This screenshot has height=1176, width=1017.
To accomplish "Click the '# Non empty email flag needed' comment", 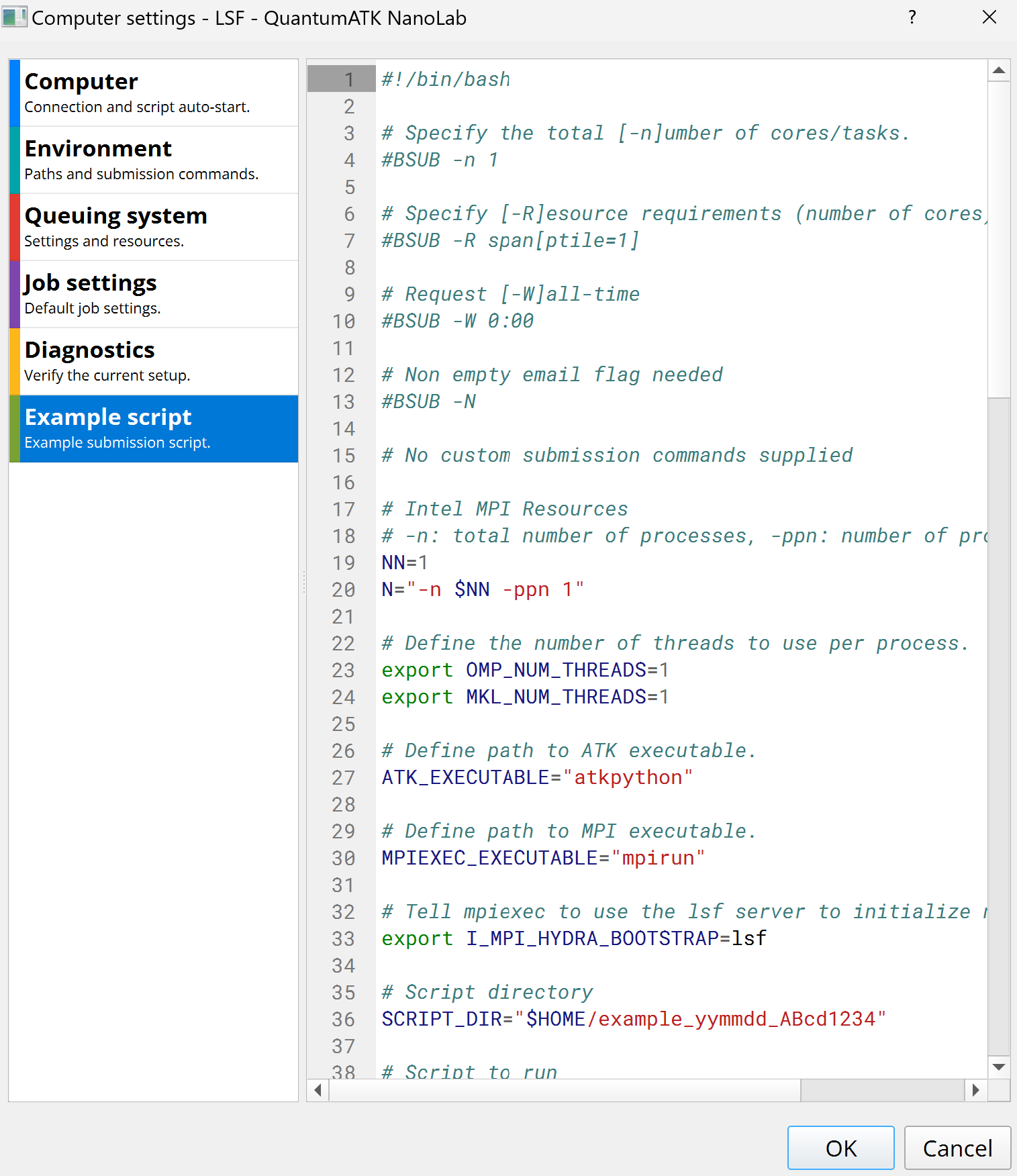I will (x=552, y=375).
